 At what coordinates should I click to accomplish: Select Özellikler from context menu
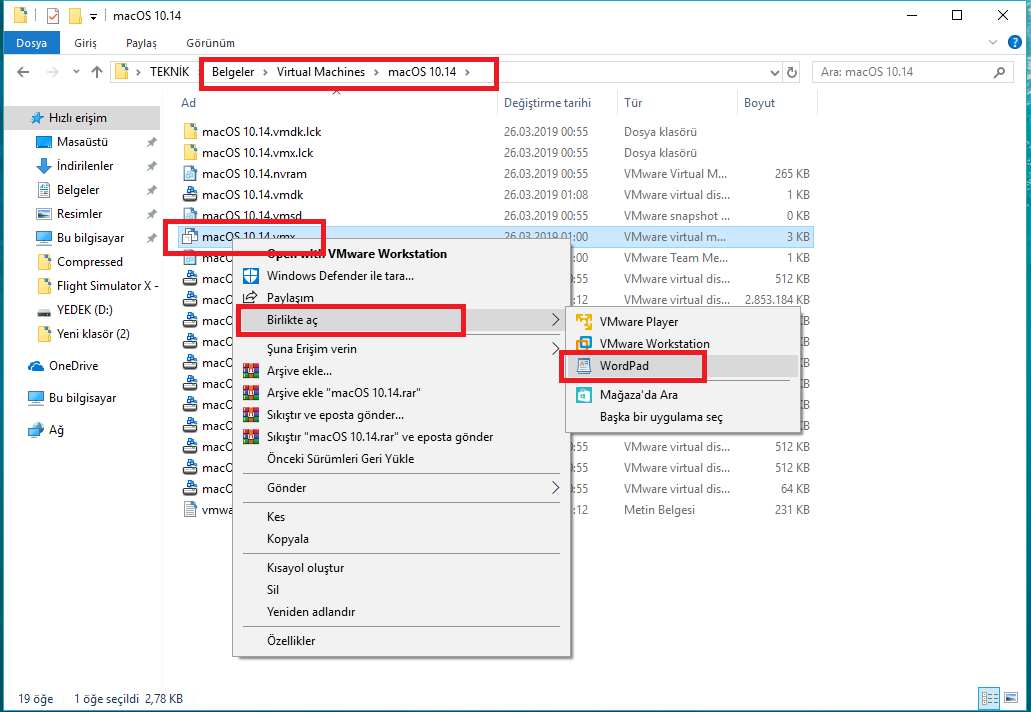point(291,640)
